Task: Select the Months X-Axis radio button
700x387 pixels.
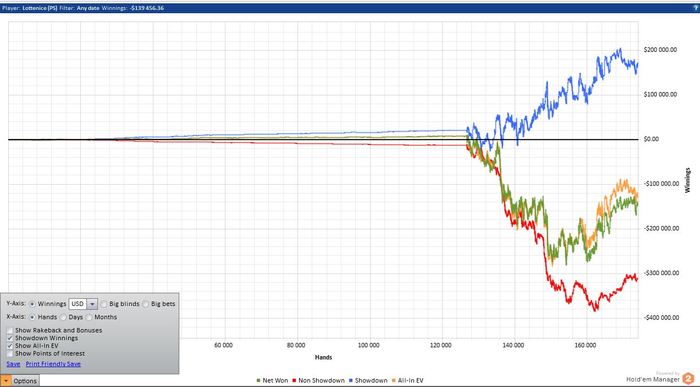Action: point(89,317)
